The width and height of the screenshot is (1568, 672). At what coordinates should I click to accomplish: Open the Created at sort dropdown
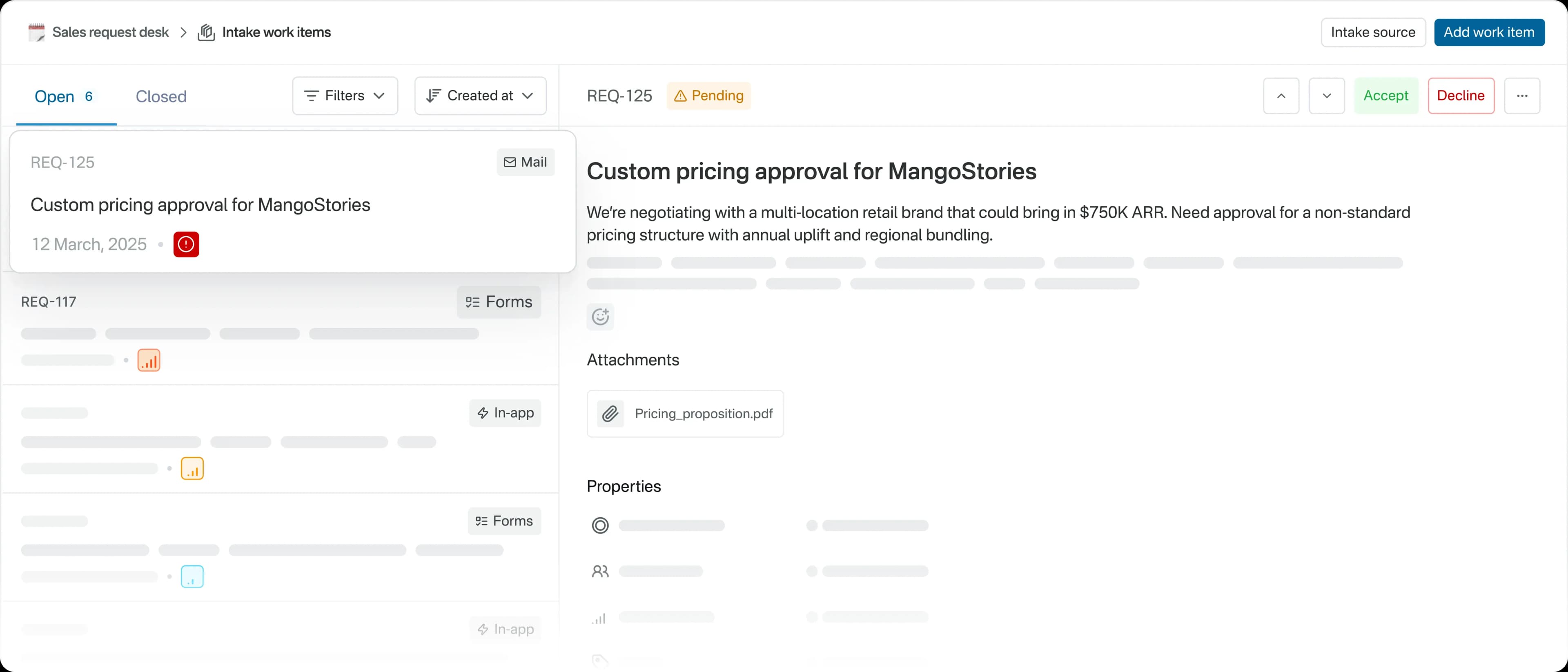pyautogui.click(x=480, y=96)
